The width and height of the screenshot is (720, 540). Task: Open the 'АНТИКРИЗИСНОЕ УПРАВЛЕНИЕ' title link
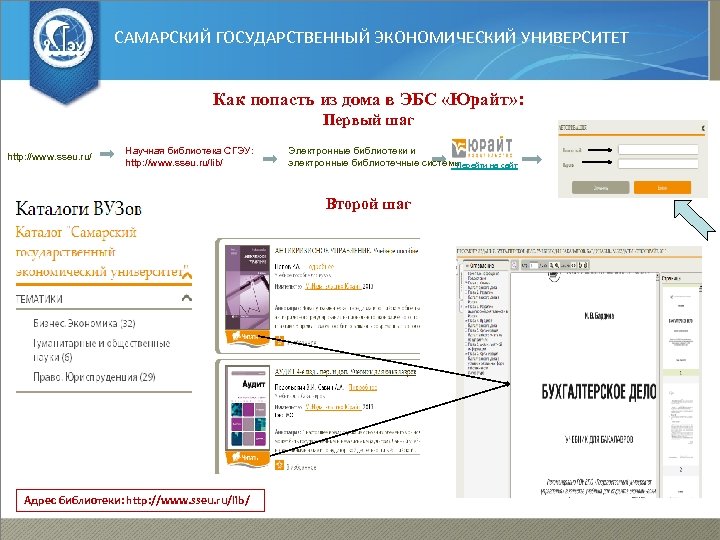346,251
